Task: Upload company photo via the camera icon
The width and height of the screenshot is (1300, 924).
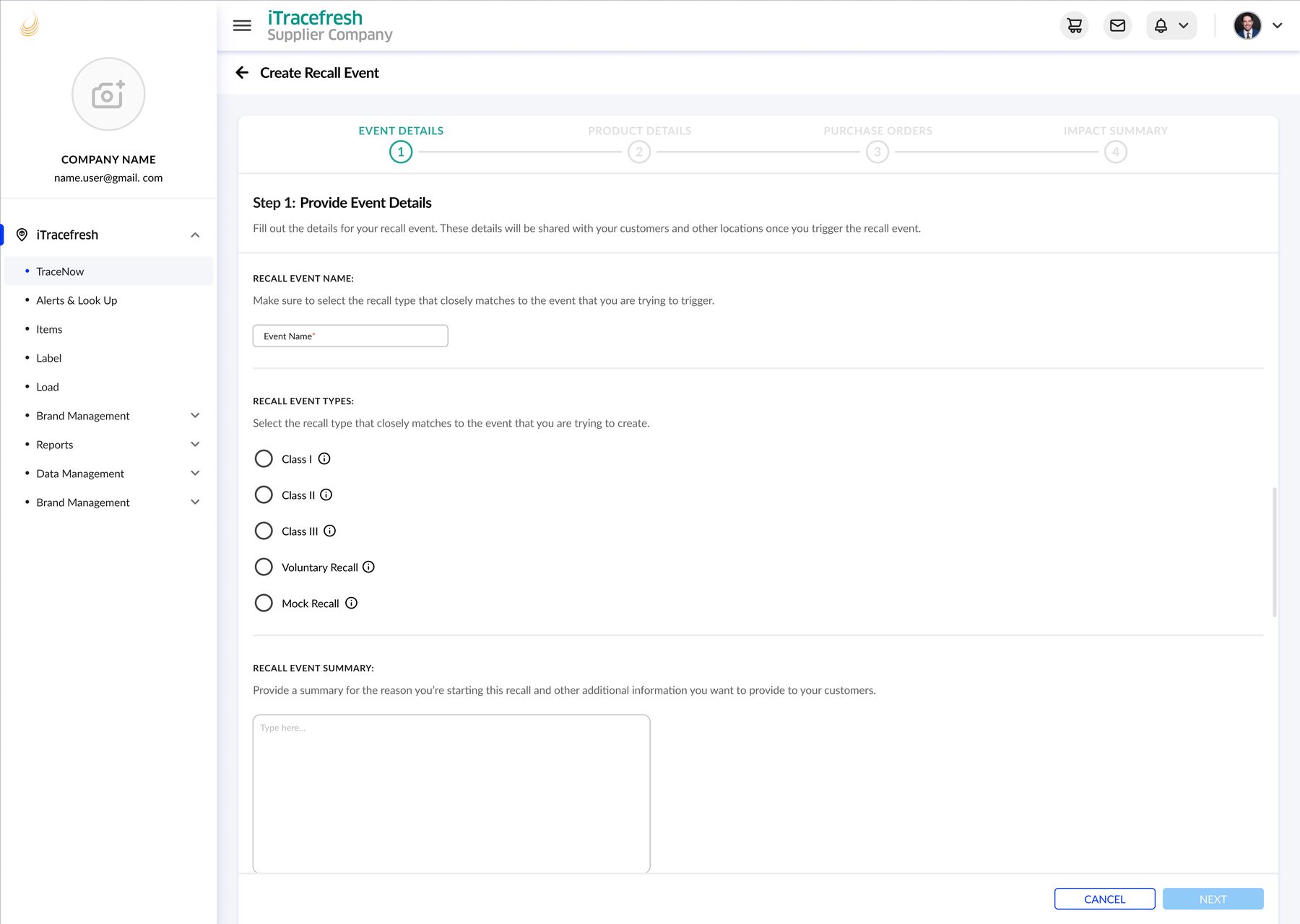Action: (108, 94)
